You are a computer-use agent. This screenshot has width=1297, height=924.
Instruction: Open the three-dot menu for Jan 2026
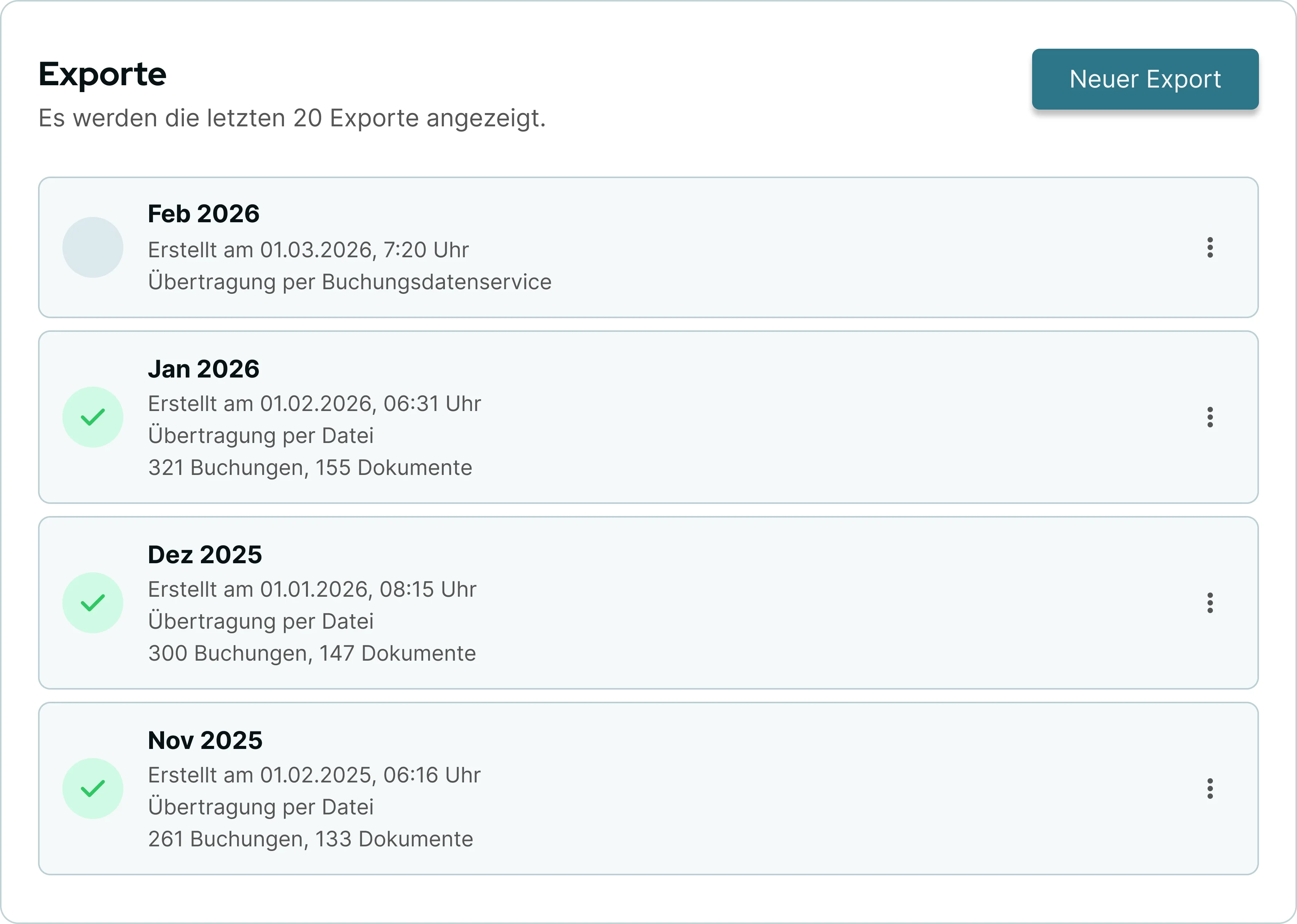pyautogui.click(x=1210, y=417)
